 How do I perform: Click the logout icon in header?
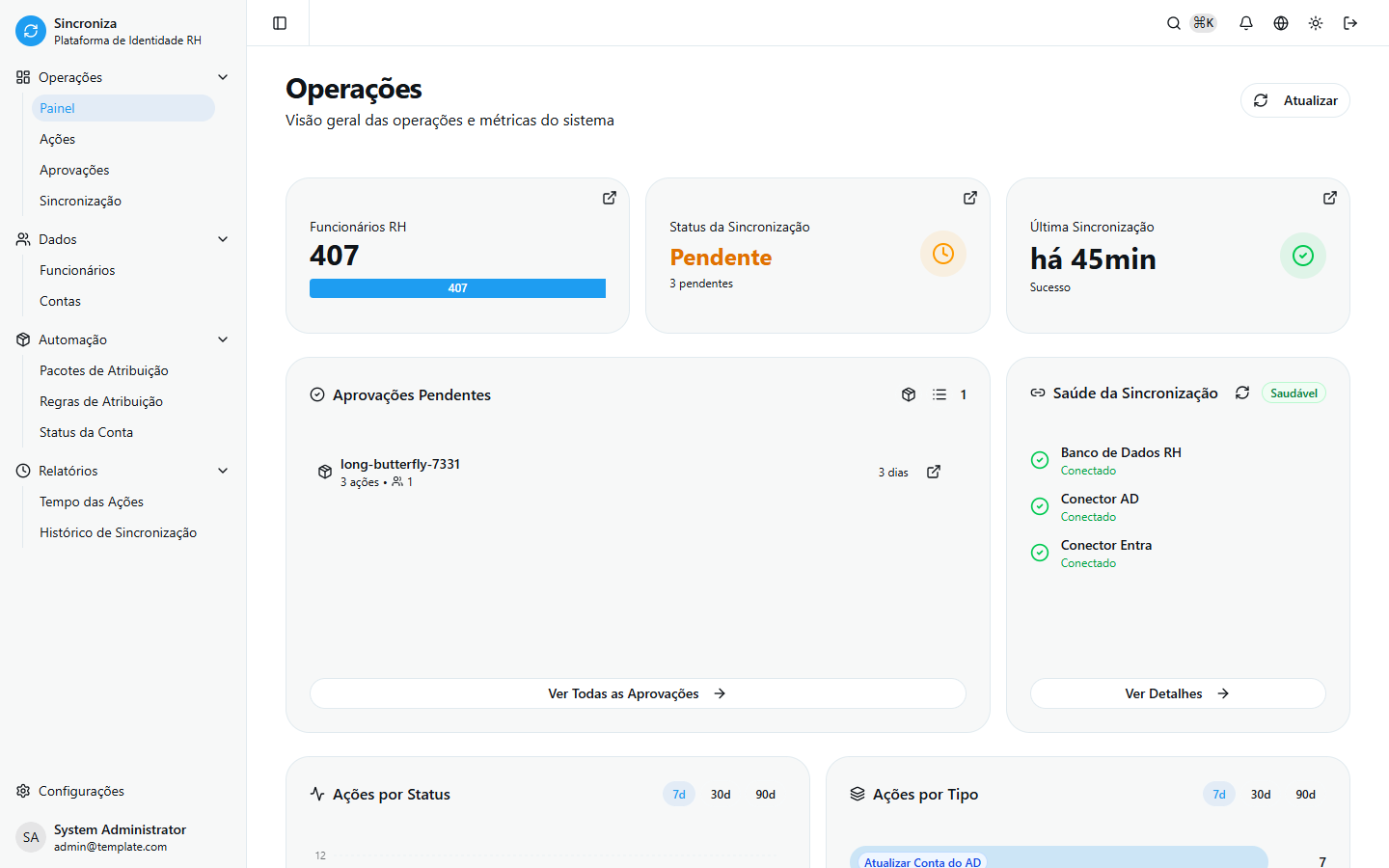[1350, 23]
